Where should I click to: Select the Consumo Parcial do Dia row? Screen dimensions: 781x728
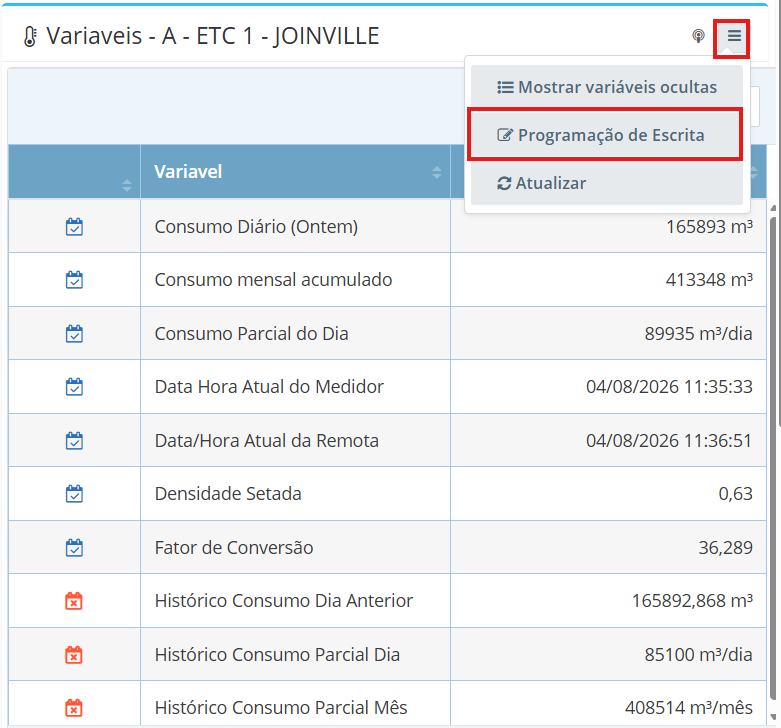click(x=387, y=334)
